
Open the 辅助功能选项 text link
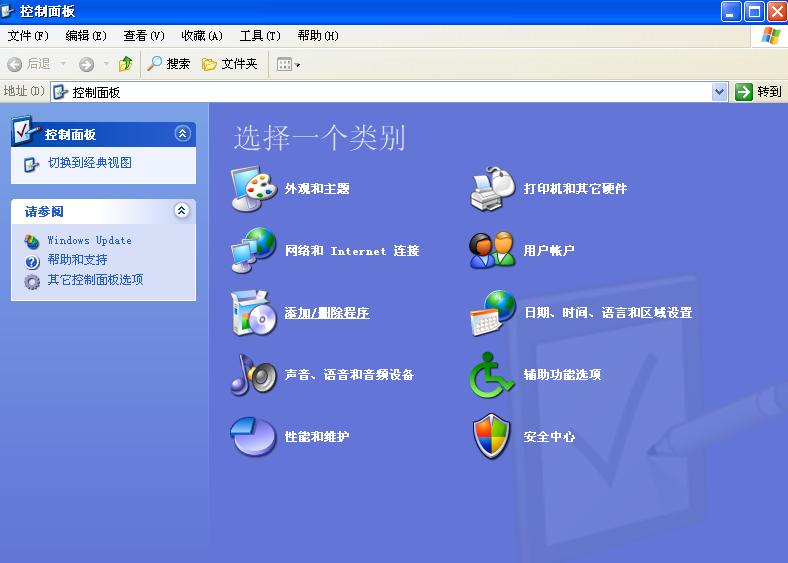coord(562,374)
